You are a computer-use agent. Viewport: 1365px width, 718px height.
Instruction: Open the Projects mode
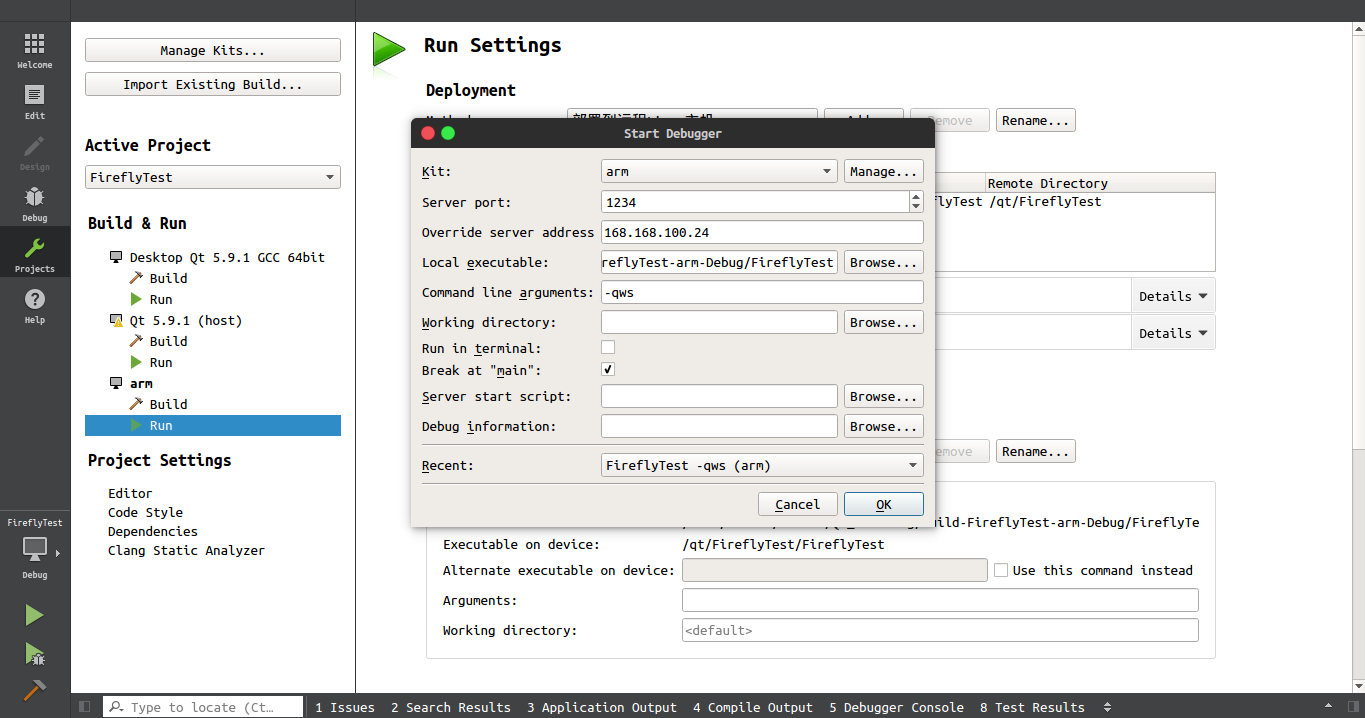coord(35,255)
